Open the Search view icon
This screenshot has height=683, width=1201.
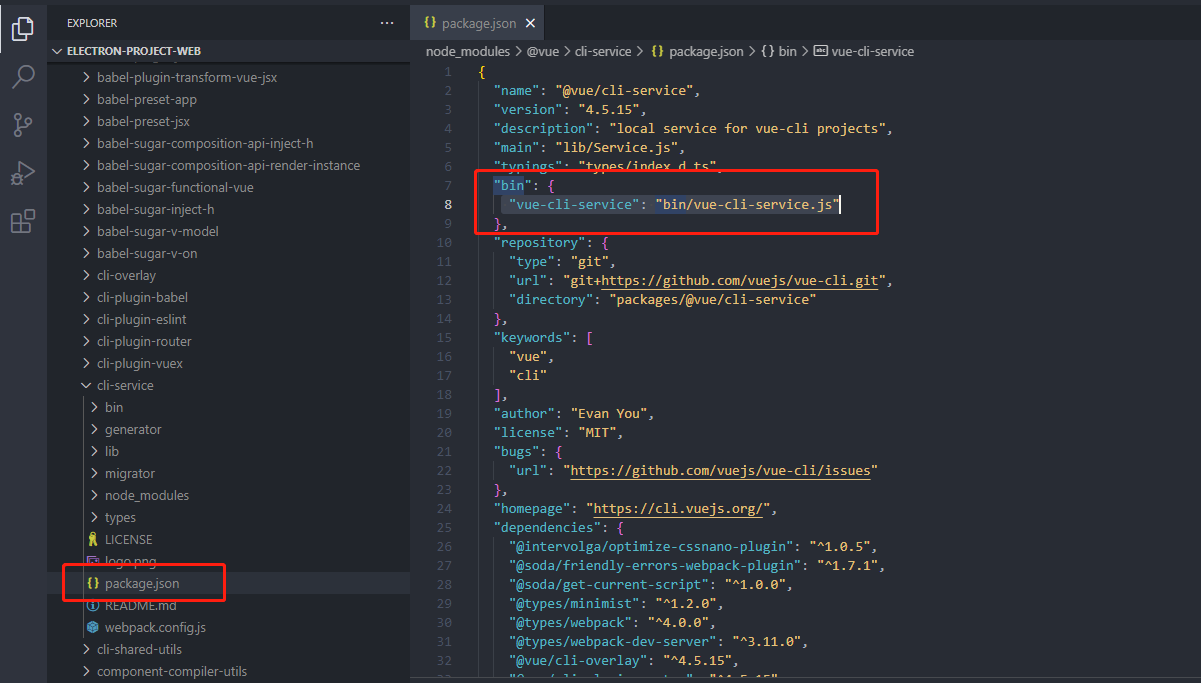point(23,76)
